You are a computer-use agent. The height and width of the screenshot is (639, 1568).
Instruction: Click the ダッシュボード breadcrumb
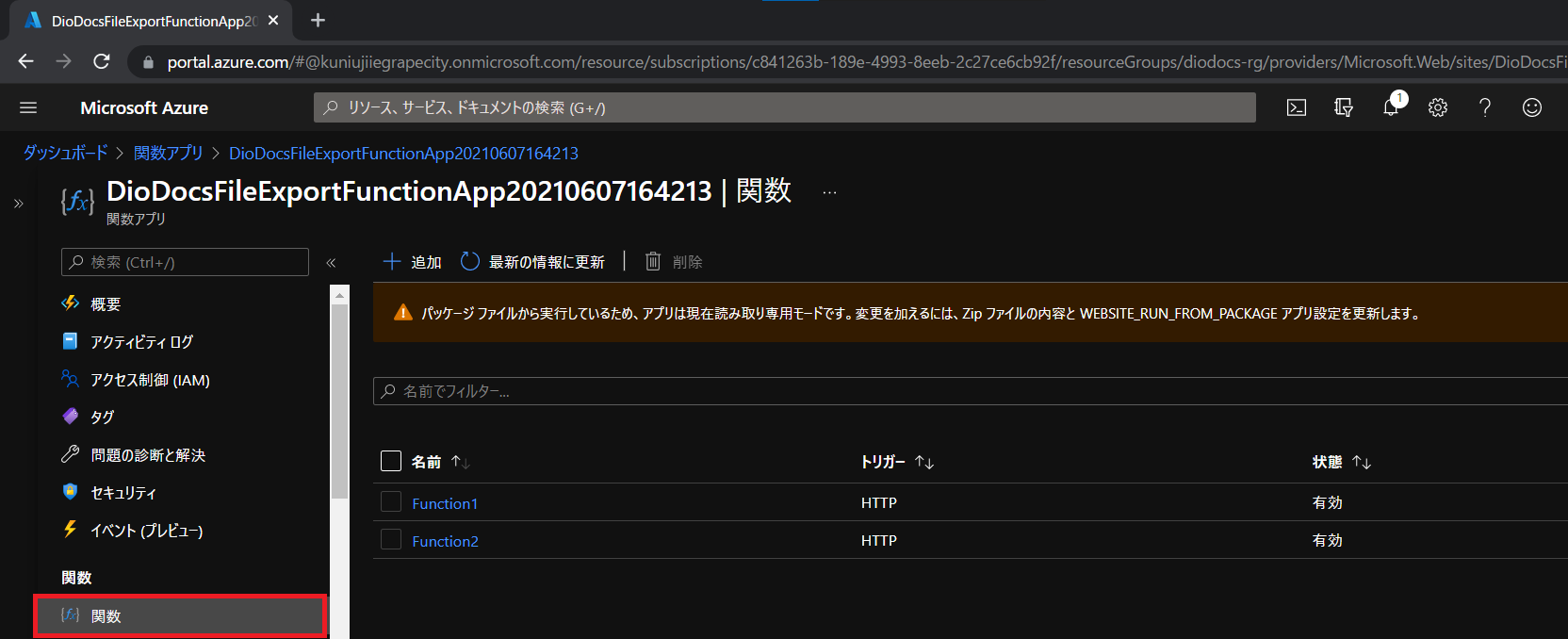[65, 153]
